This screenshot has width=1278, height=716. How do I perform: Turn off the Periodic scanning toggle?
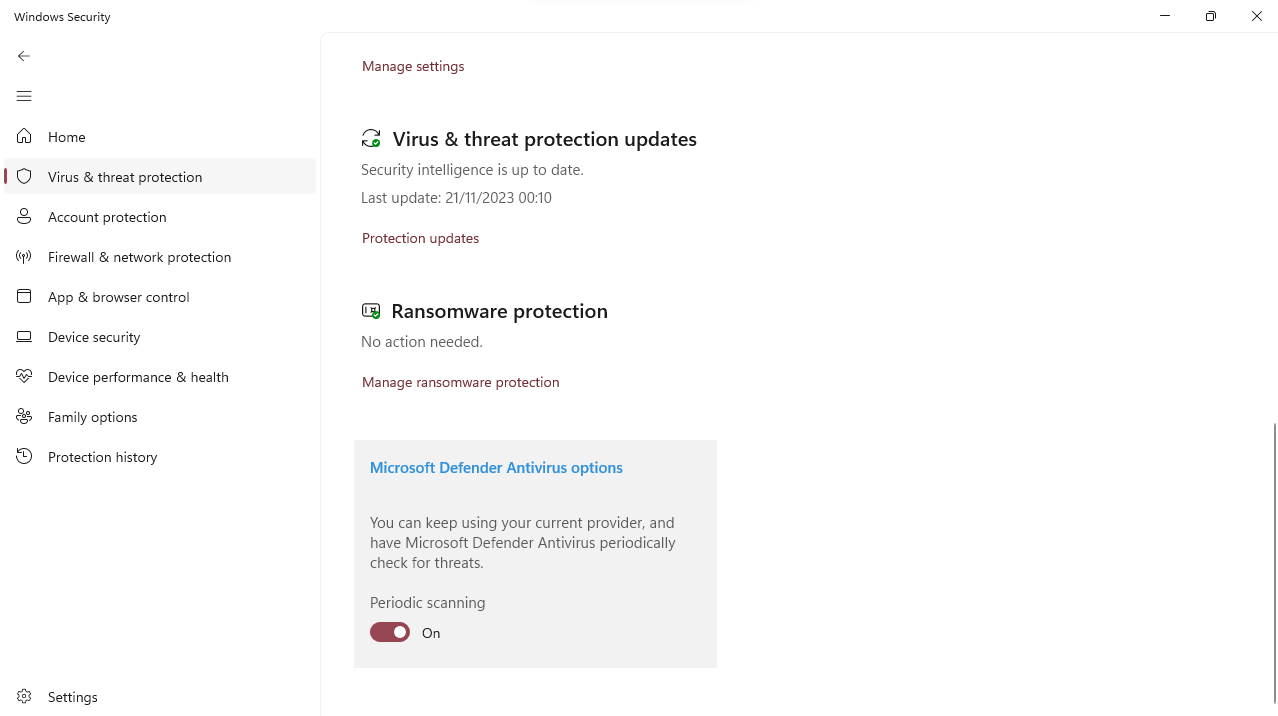(390, 632)
